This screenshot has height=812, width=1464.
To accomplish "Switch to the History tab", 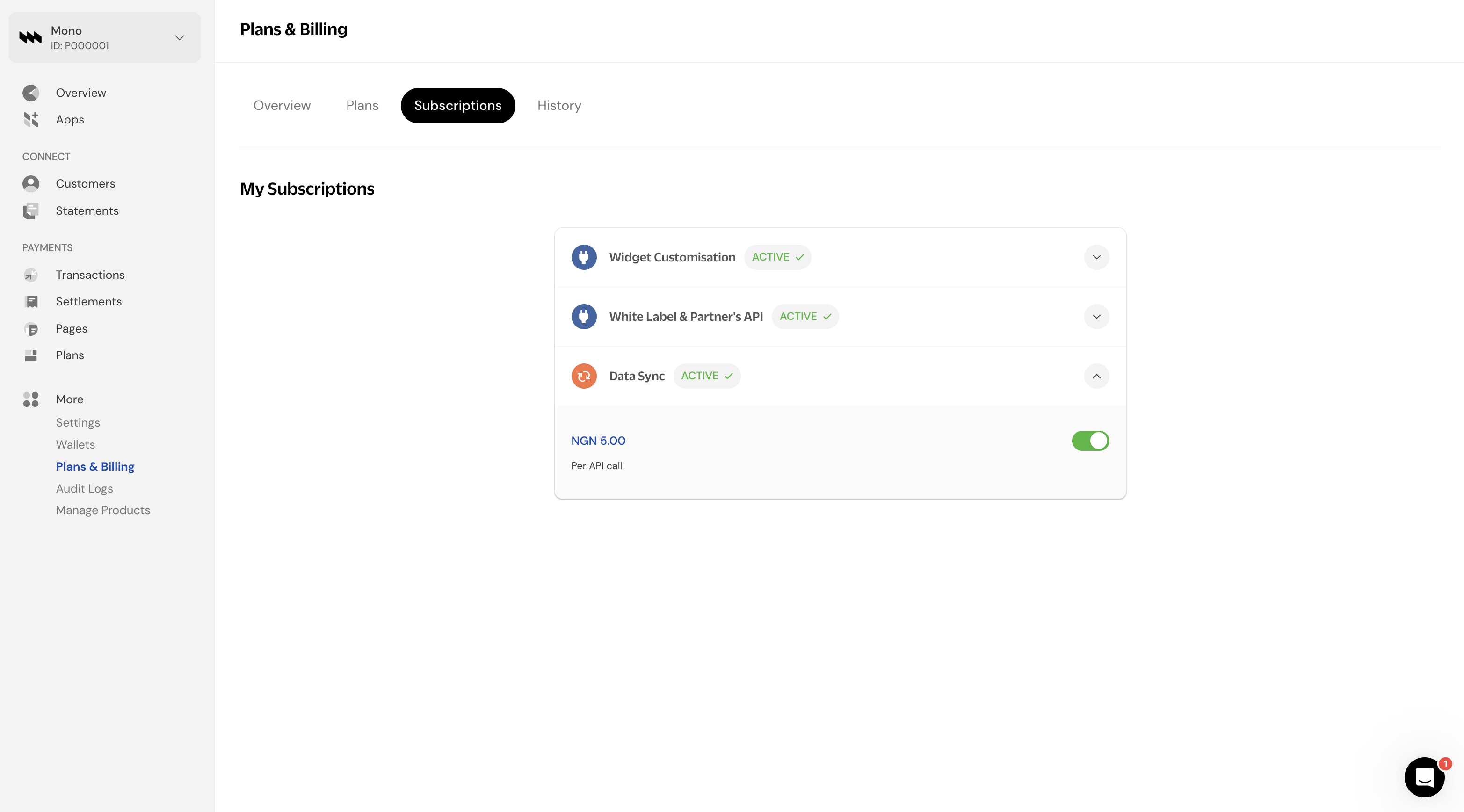I will pos(558,106).
